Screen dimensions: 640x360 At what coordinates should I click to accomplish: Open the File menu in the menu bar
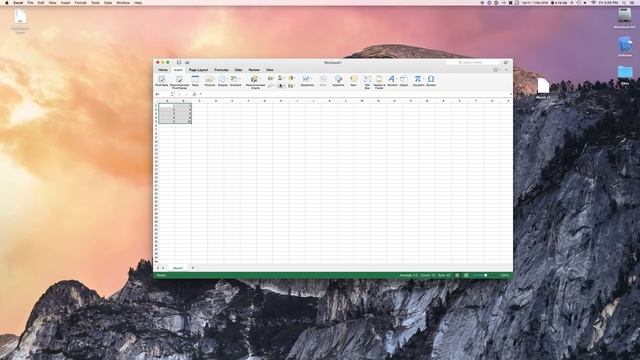(30, 2)
